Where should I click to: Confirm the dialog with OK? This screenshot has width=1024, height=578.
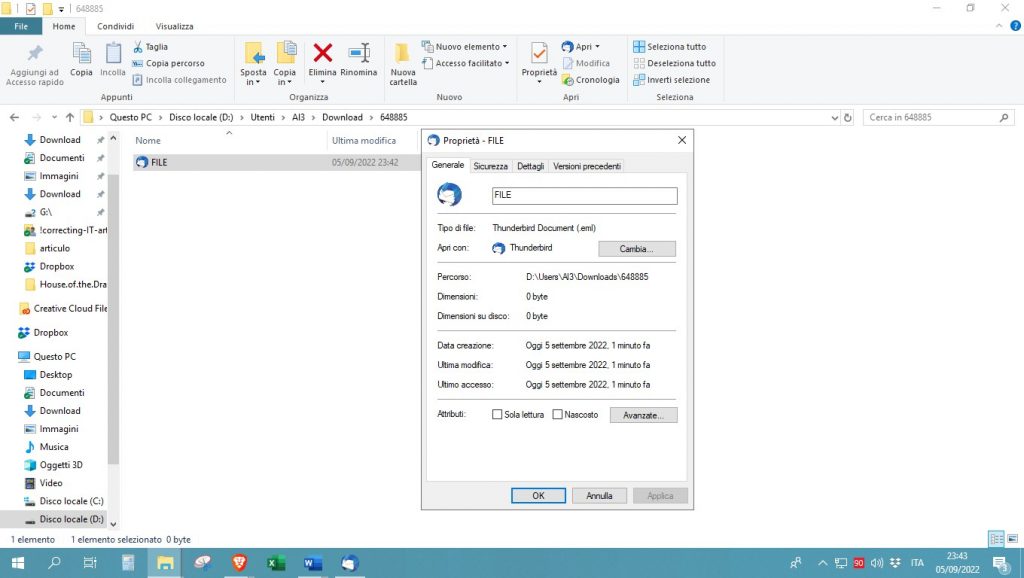click(538, 495)
